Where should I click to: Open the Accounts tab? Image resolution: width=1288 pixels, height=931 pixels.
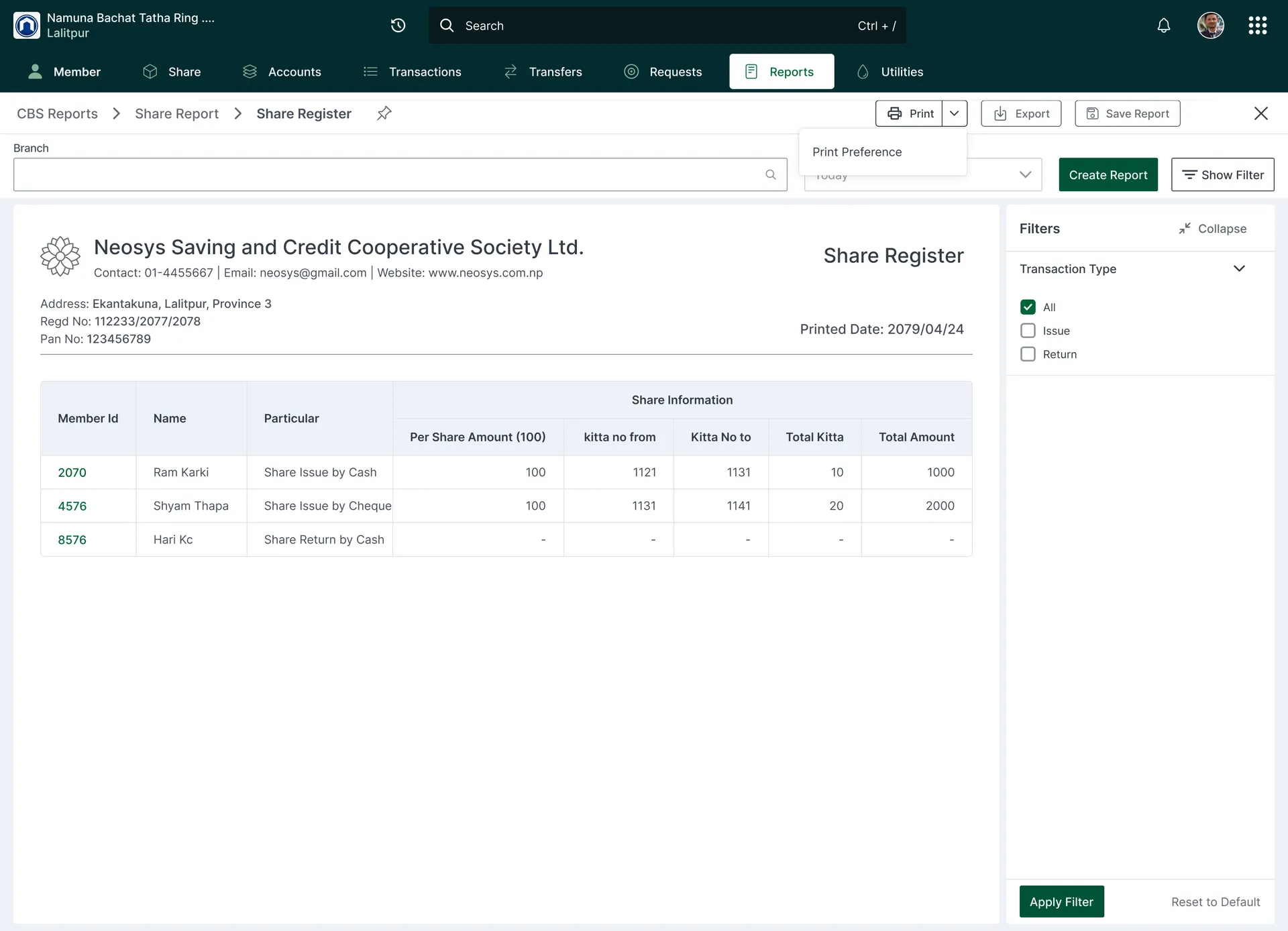[x=282, y=72]
